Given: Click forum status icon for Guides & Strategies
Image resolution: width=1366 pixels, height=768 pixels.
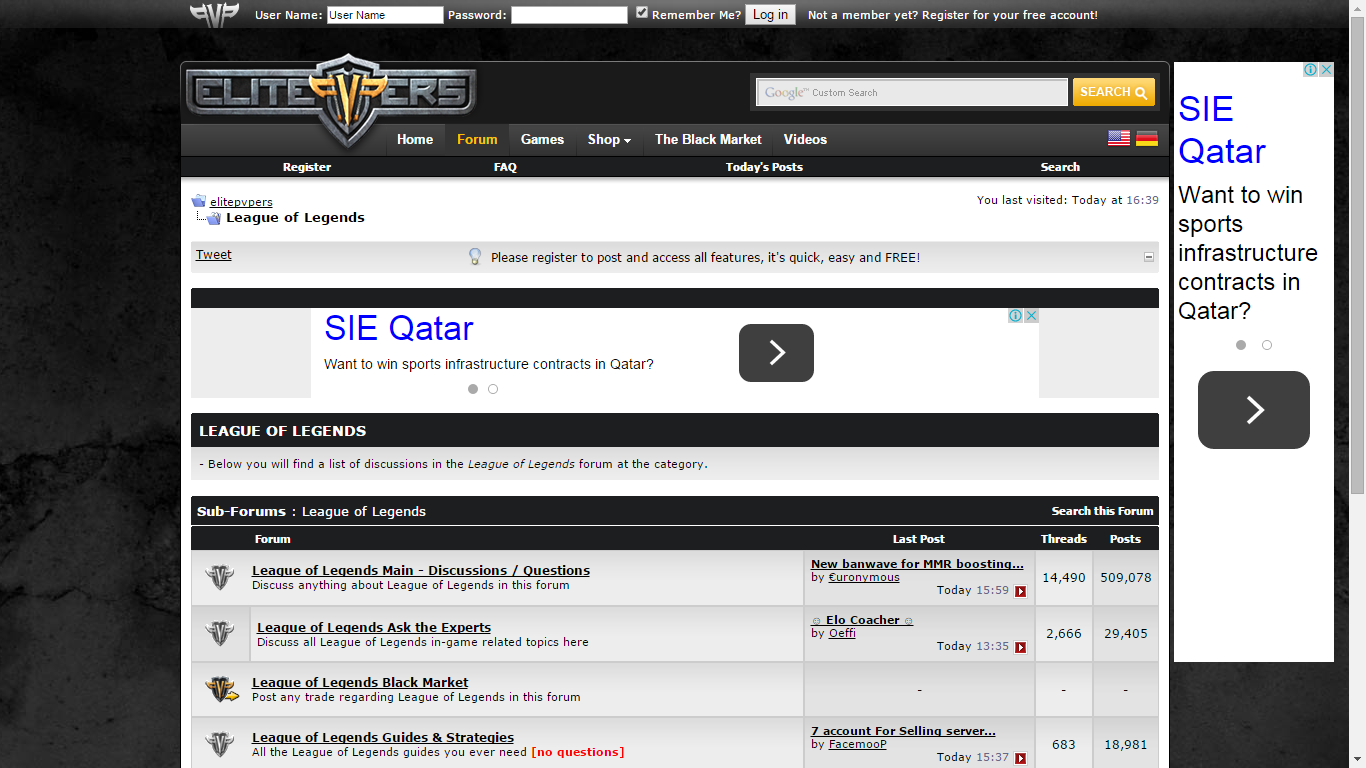Looking at the screenshot, I should pos(220,745).
